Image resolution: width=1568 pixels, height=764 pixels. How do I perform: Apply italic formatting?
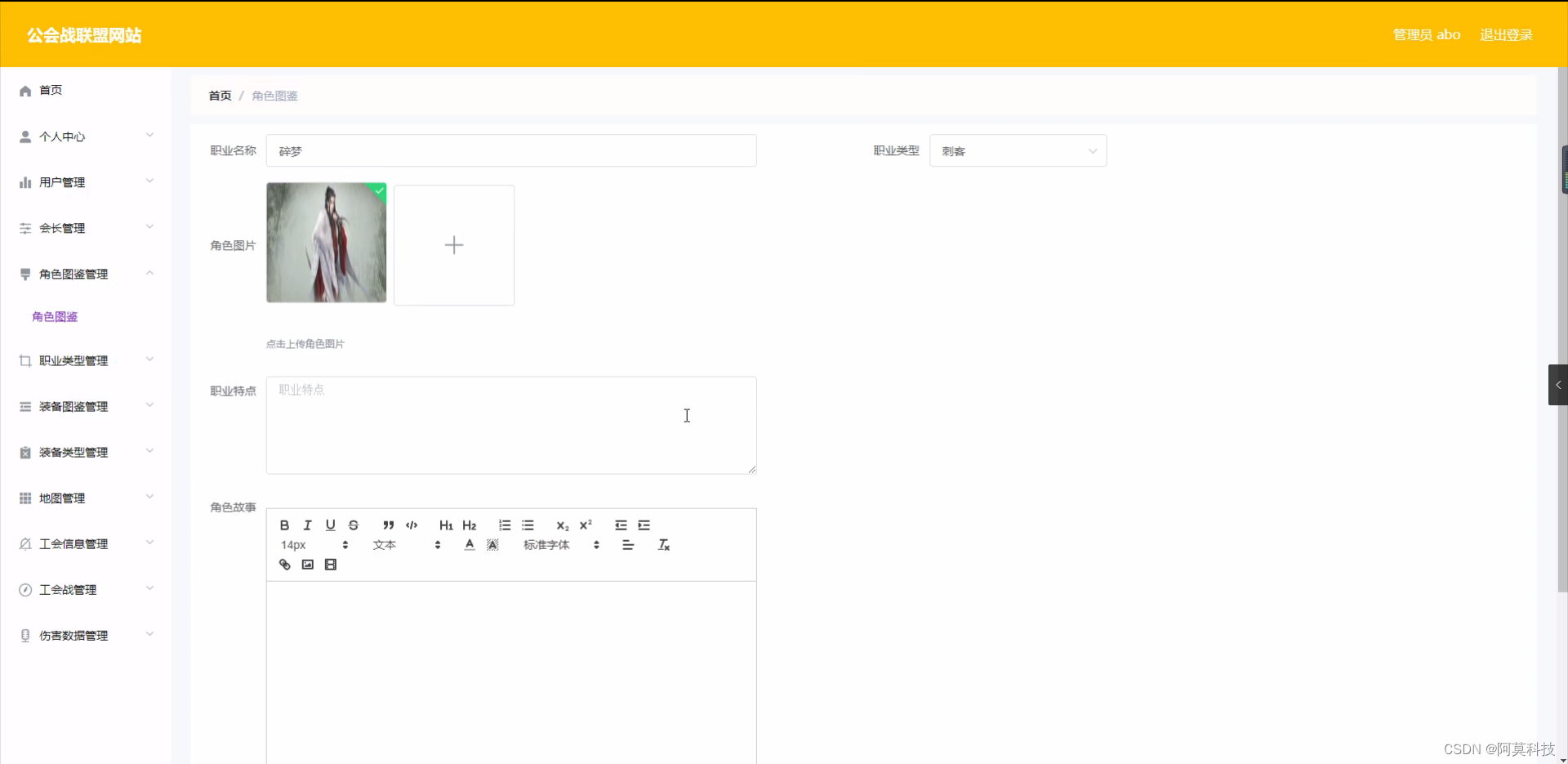click(x=307, y=525)
